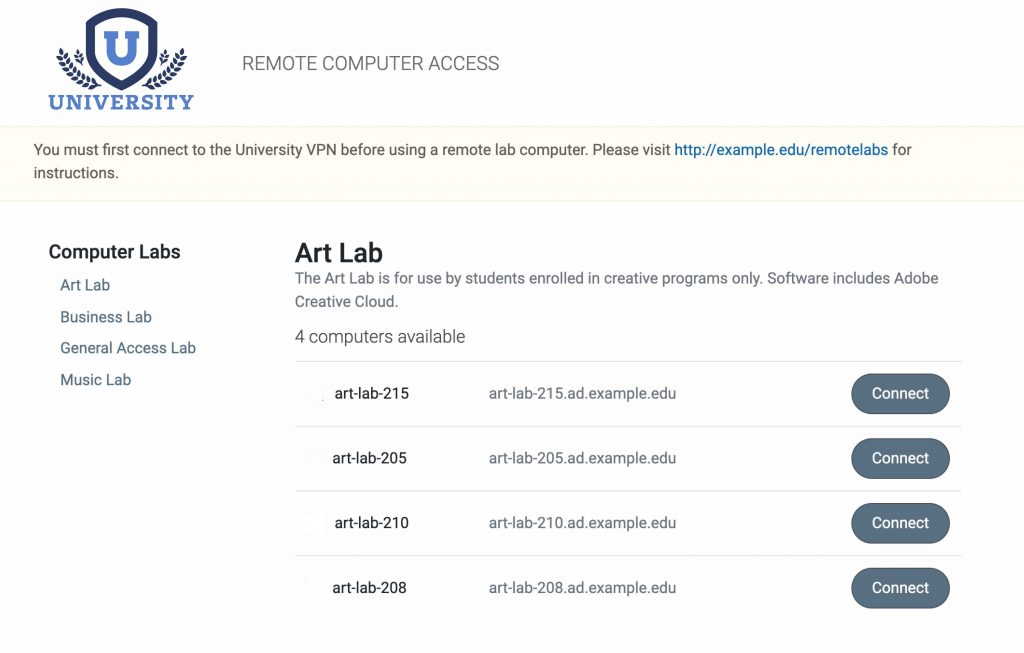Select the art-lab-205 computer name
The width and height of the screenshot is (1024, 653).
[369, 459]
